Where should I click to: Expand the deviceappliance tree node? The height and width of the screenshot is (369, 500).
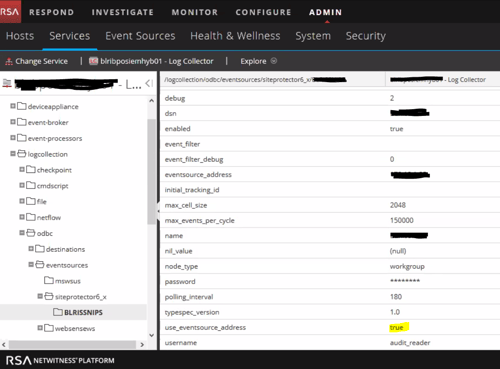point(13,106)
